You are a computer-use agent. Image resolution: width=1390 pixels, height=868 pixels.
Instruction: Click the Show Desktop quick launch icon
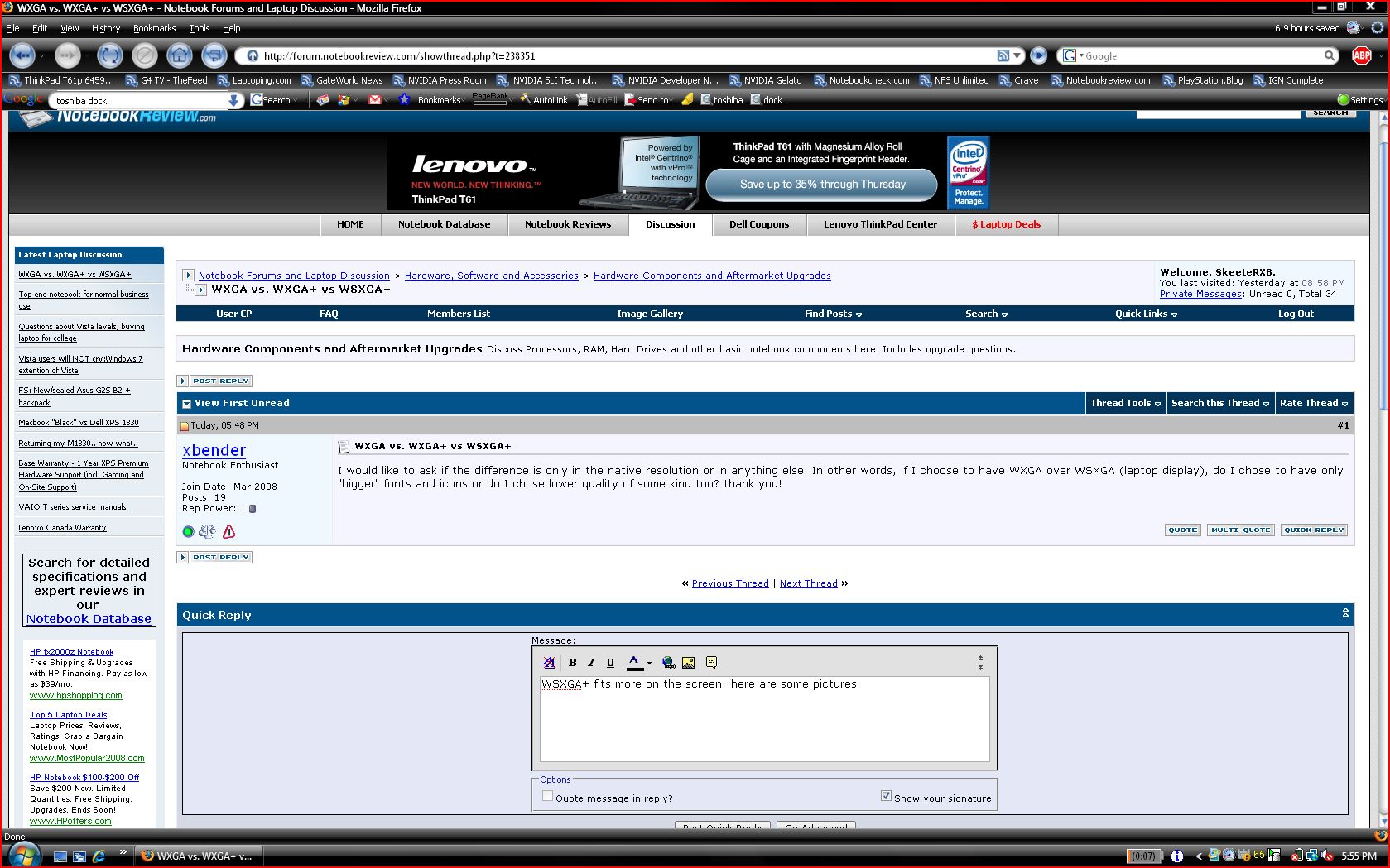60,856
